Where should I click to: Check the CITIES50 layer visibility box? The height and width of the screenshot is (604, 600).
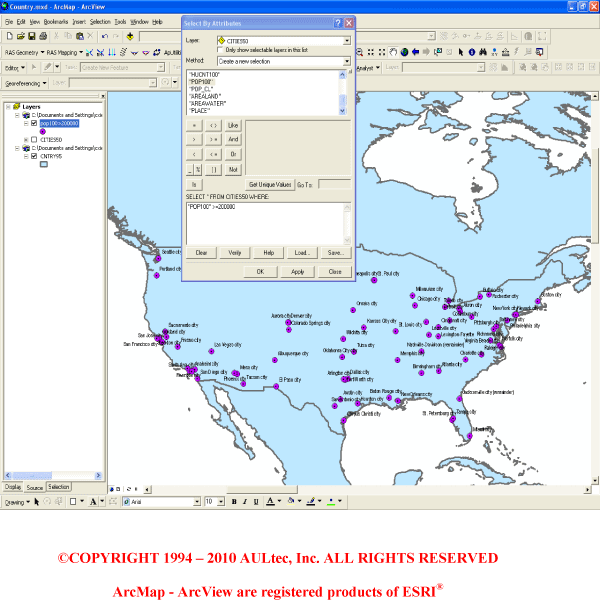pyautogui.click(x=34, y=139)
